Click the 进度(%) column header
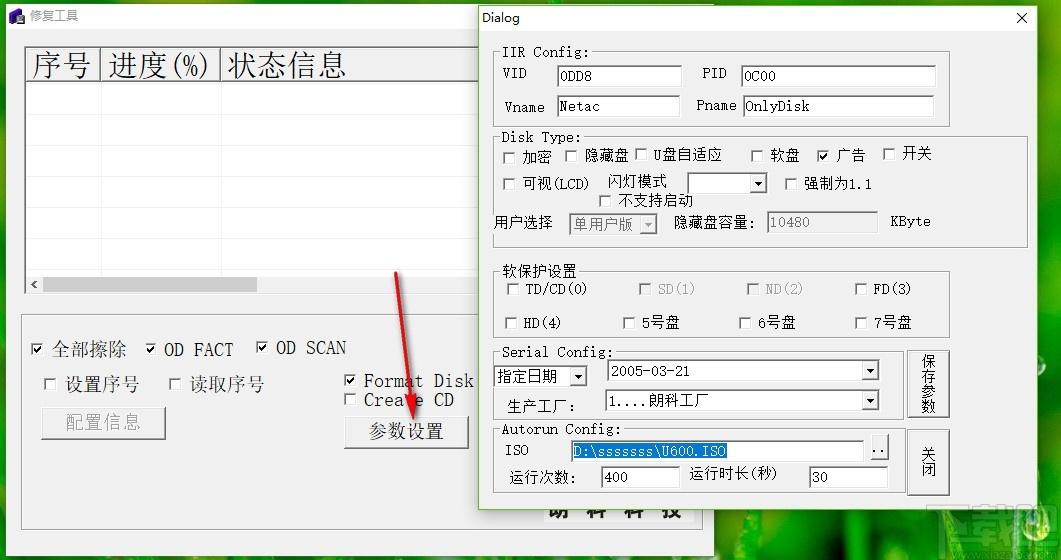 (160, 66)
